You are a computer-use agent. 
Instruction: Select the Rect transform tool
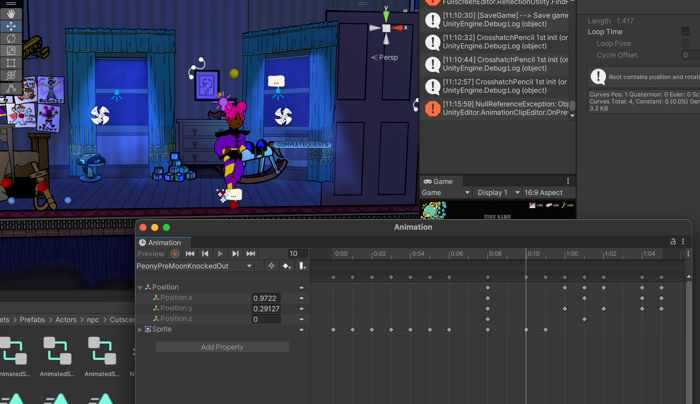(11, 62)
